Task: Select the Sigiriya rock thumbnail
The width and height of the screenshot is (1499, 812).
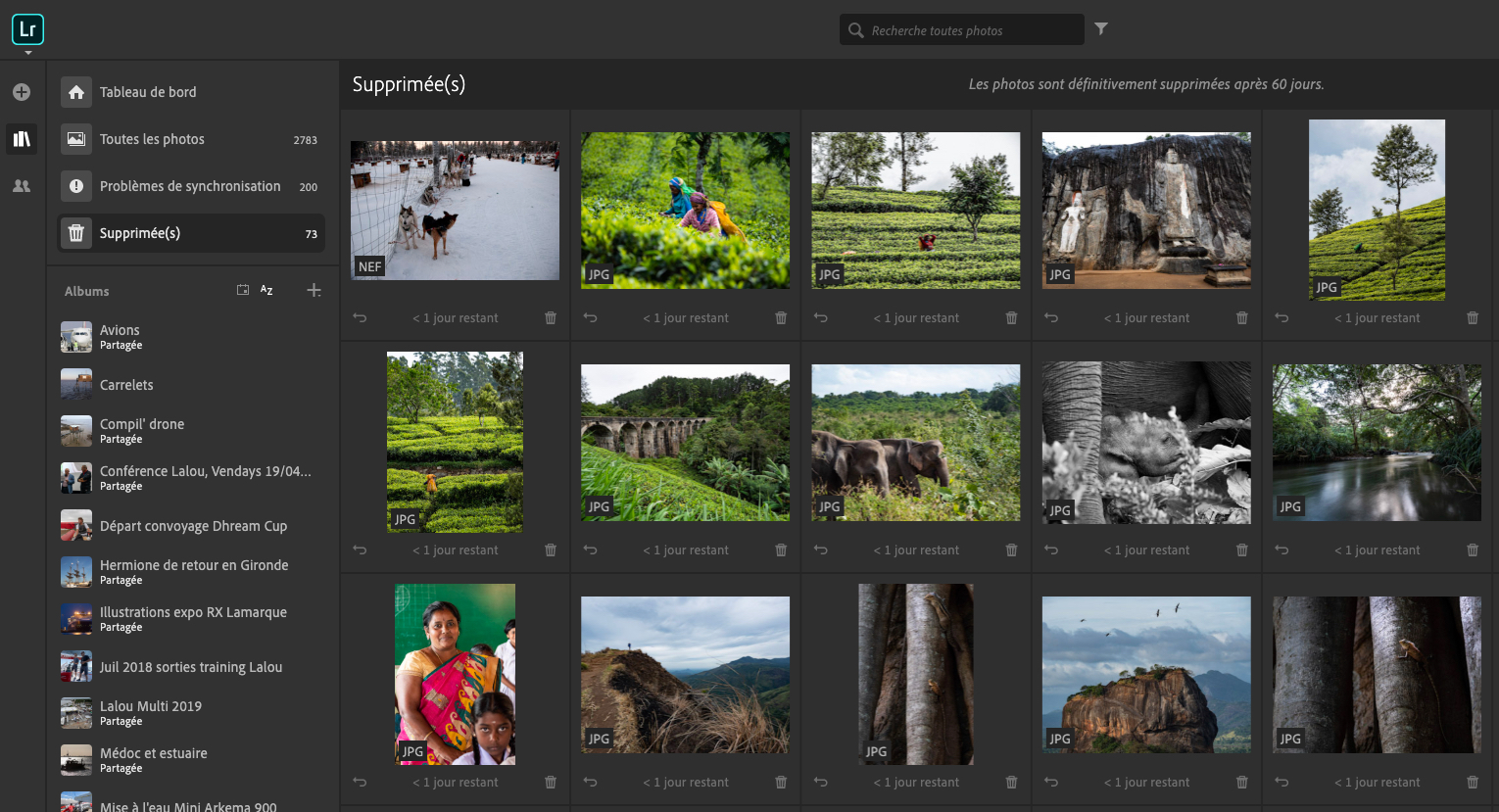Action: tap(1146, 675)
